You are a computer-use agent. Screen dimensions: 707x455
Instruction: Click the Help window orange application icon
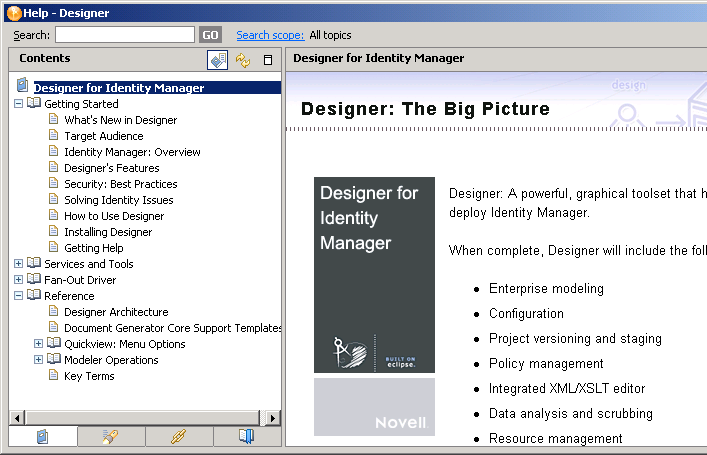(x=14, y=13)
